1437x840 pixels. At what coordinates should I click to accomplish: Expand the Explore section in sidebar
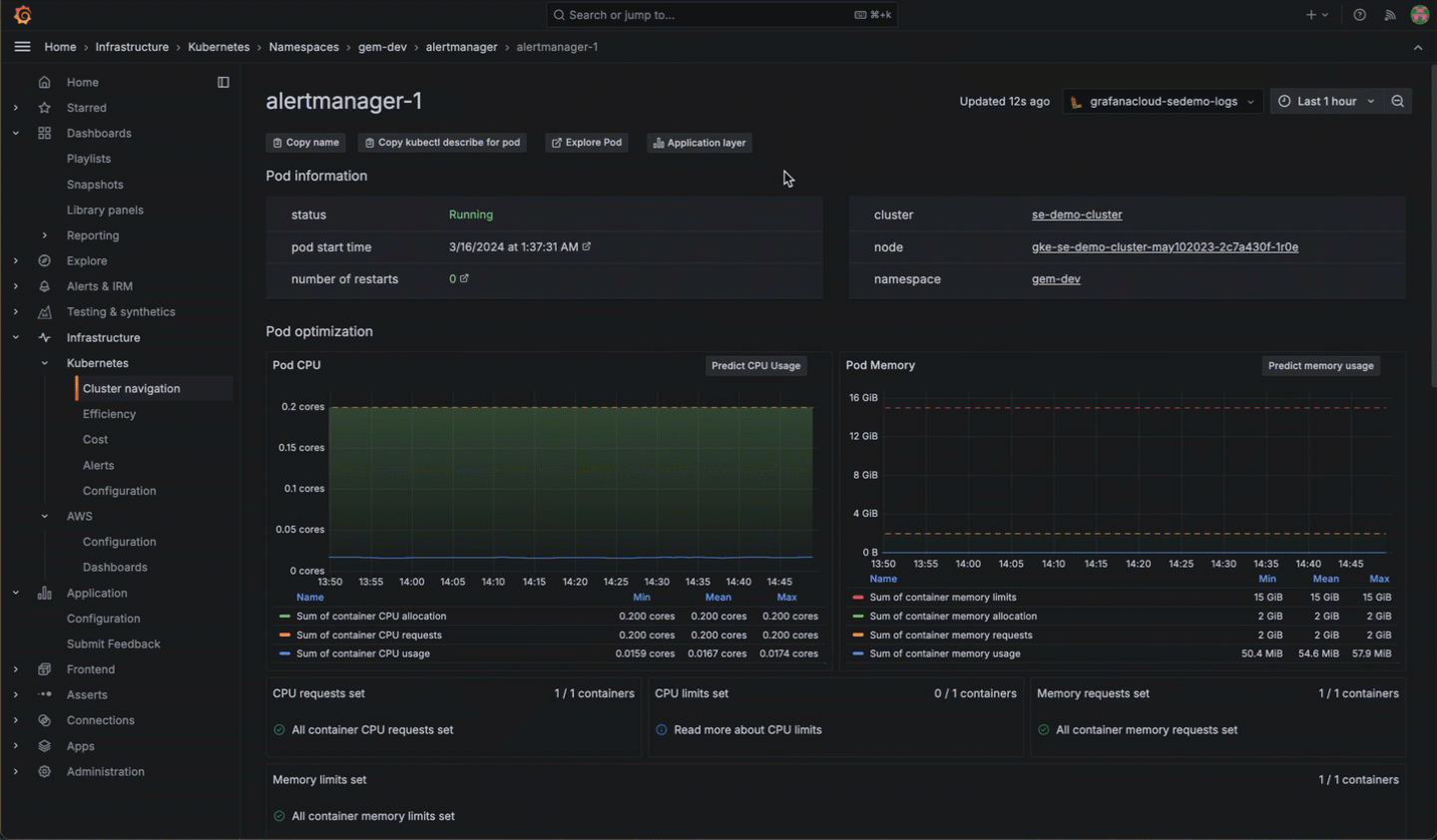[x=16, y=261]
